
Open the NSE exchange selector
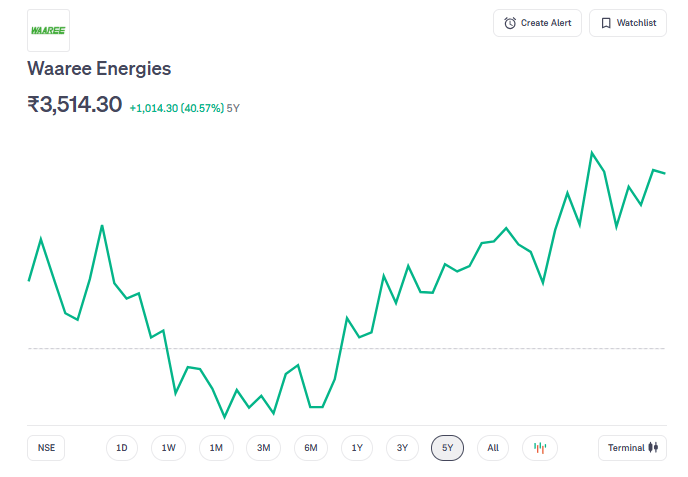47,448
